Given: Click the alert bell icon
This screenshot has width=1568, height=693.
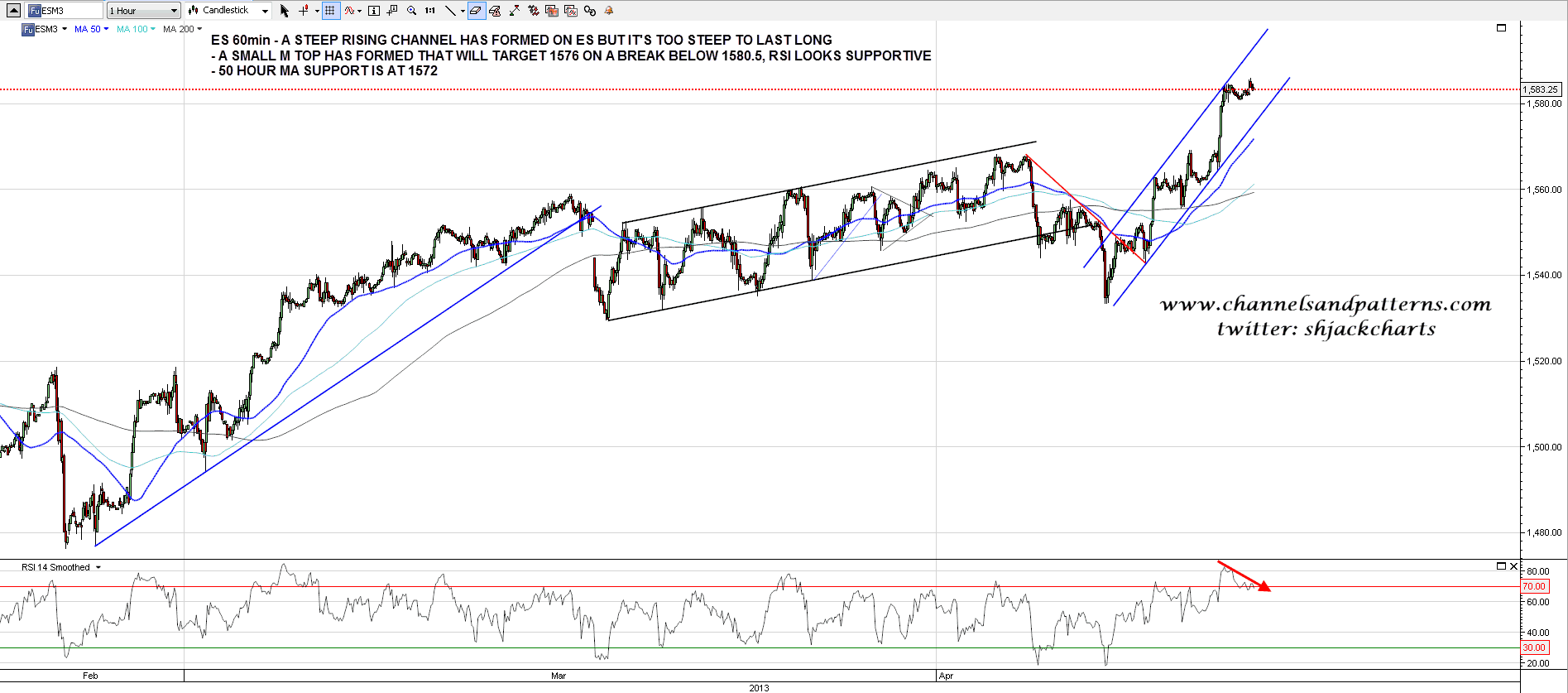Looking at the screenshot, I should (609, 11).
